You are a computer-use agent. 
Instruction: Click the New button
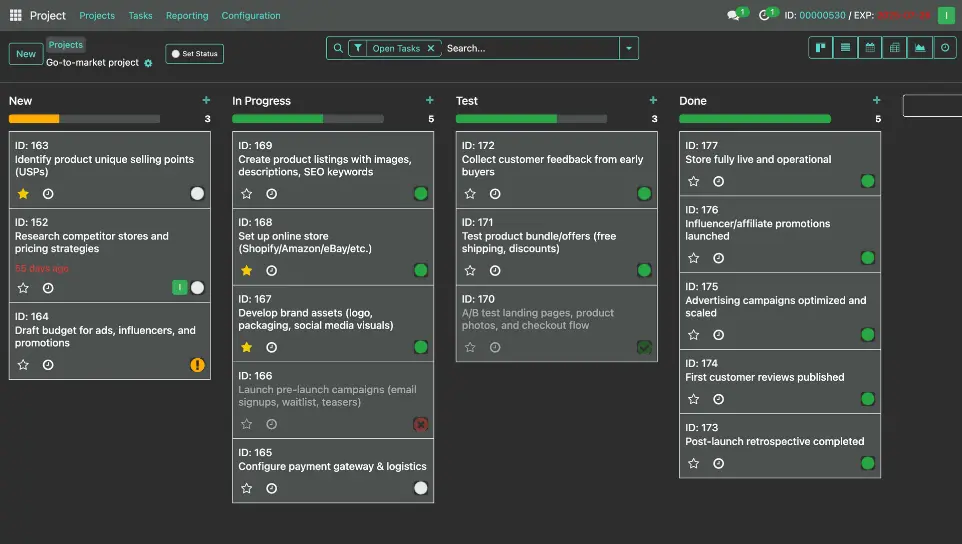click(x=26, y=54)
